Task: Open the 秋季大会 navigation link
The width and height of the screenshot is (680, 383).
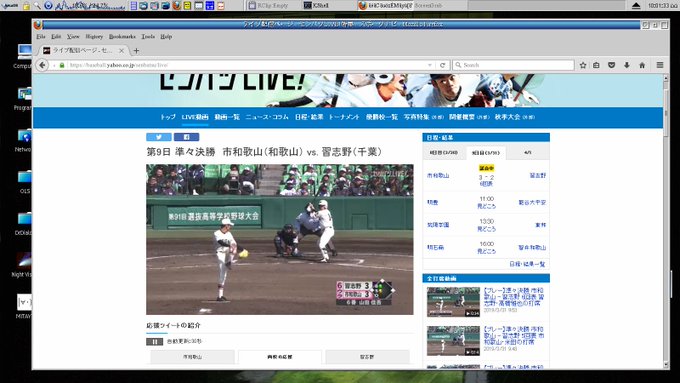Action: pos(514,117)
